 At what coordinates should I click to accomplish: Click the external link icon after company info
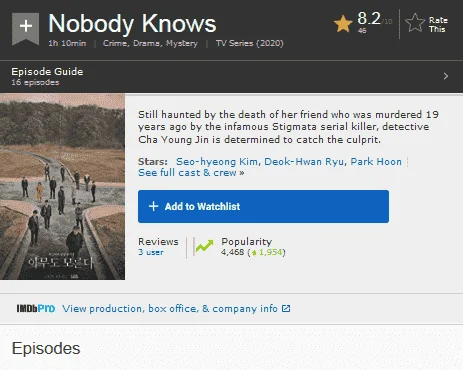coord(286,309)
